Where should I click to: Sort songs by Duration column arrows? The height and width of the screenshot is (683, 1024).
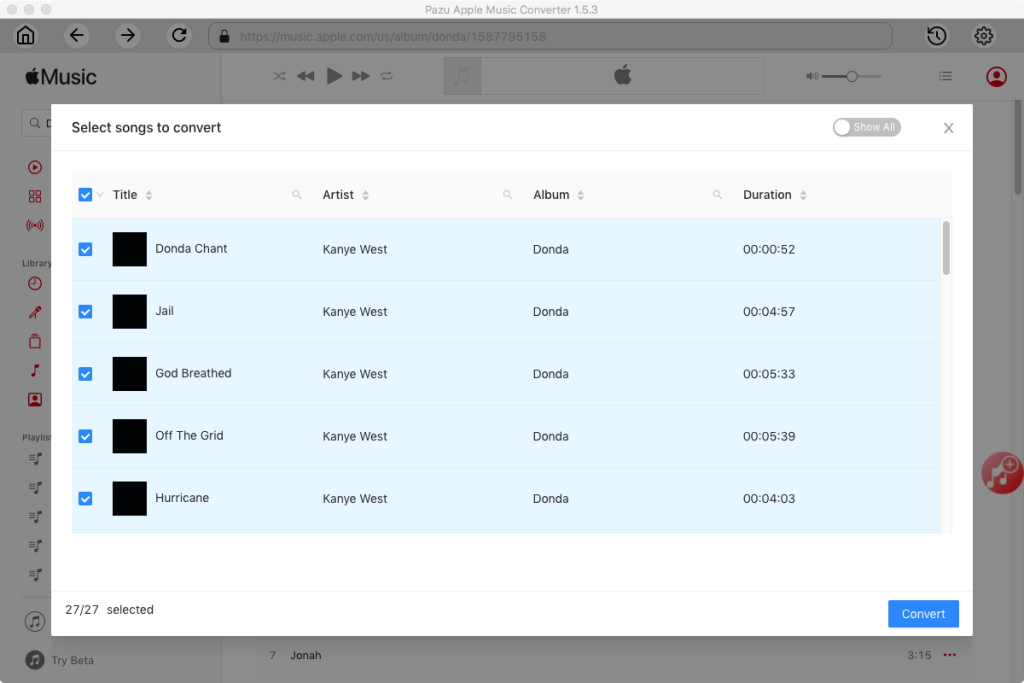point(803,195)
